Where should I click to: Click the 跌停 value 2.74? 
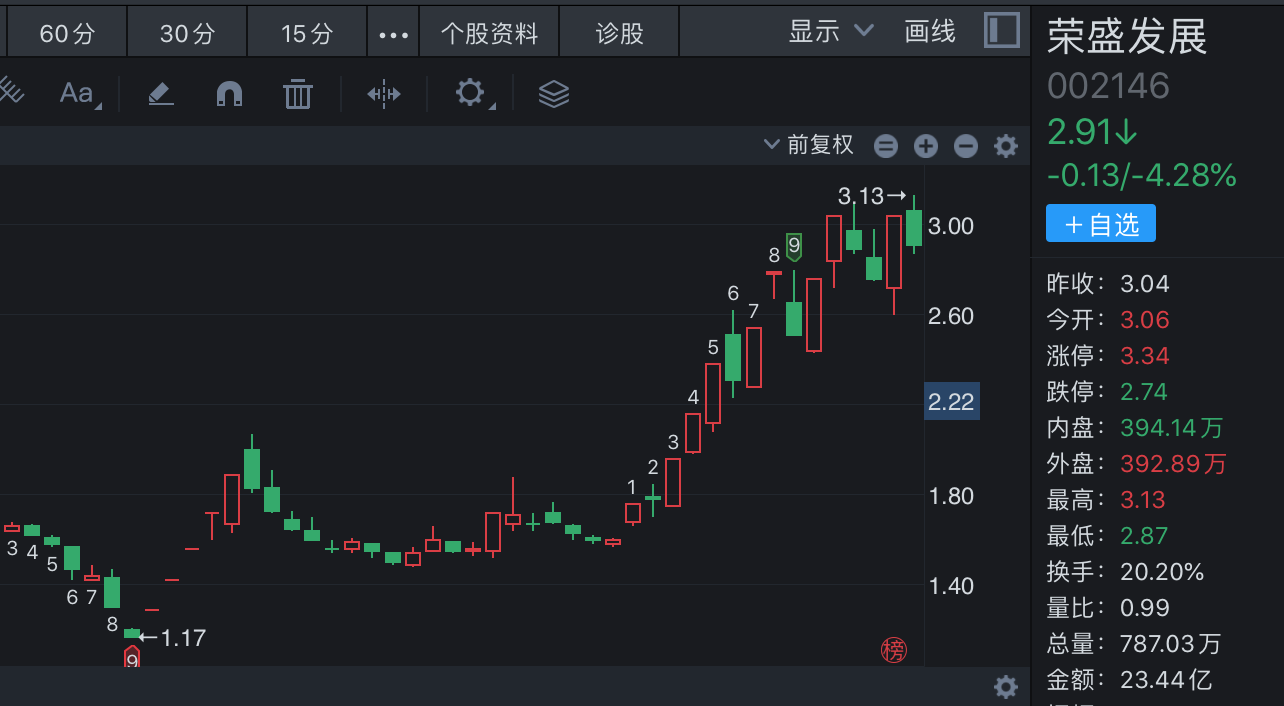[1144, 391]
